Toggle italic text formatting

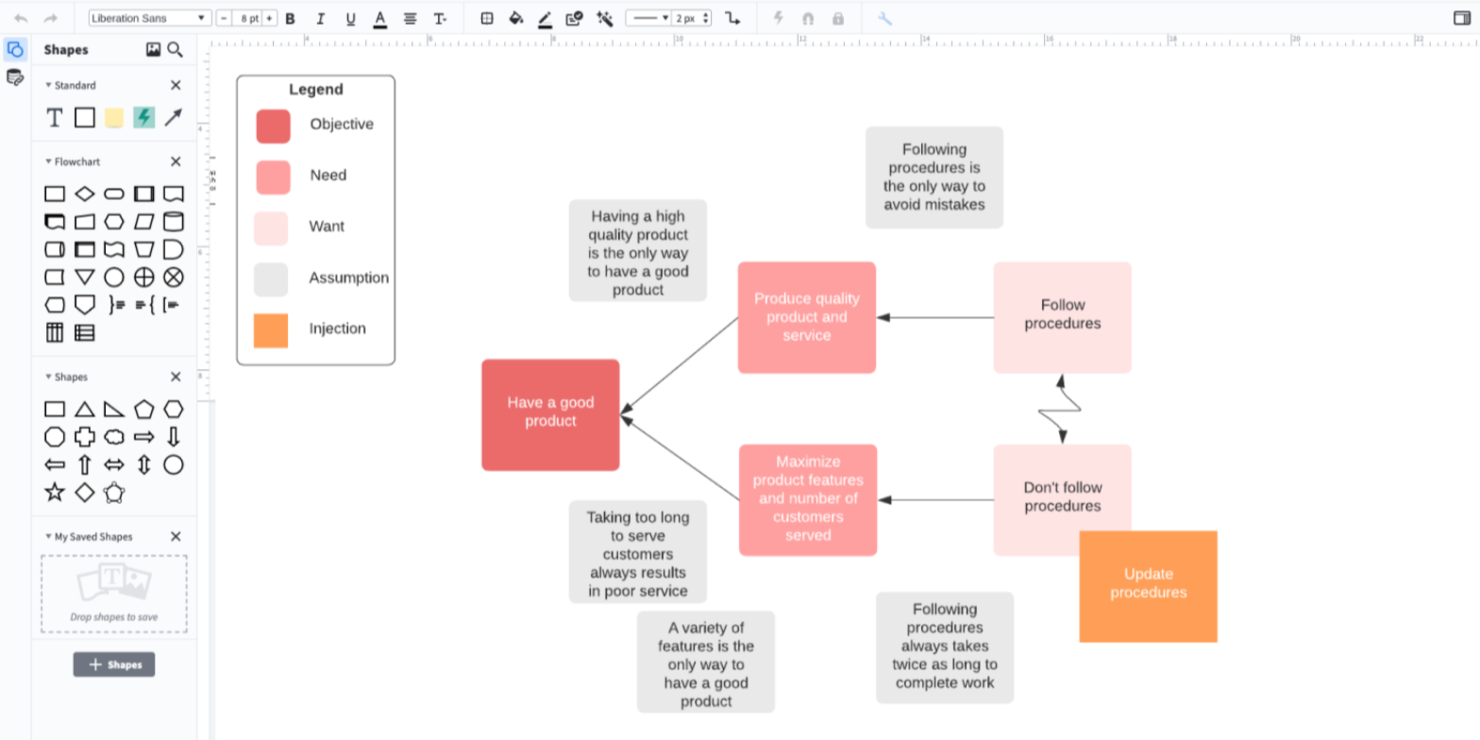coord(320,18)
